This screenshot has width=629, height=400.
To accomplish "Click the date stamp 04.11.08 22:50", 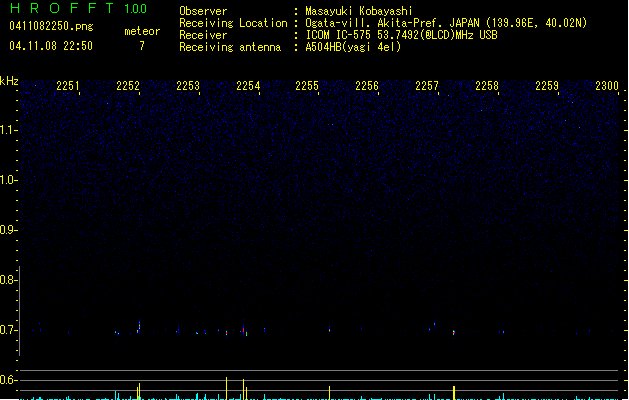I will click(x=51, y=46).
